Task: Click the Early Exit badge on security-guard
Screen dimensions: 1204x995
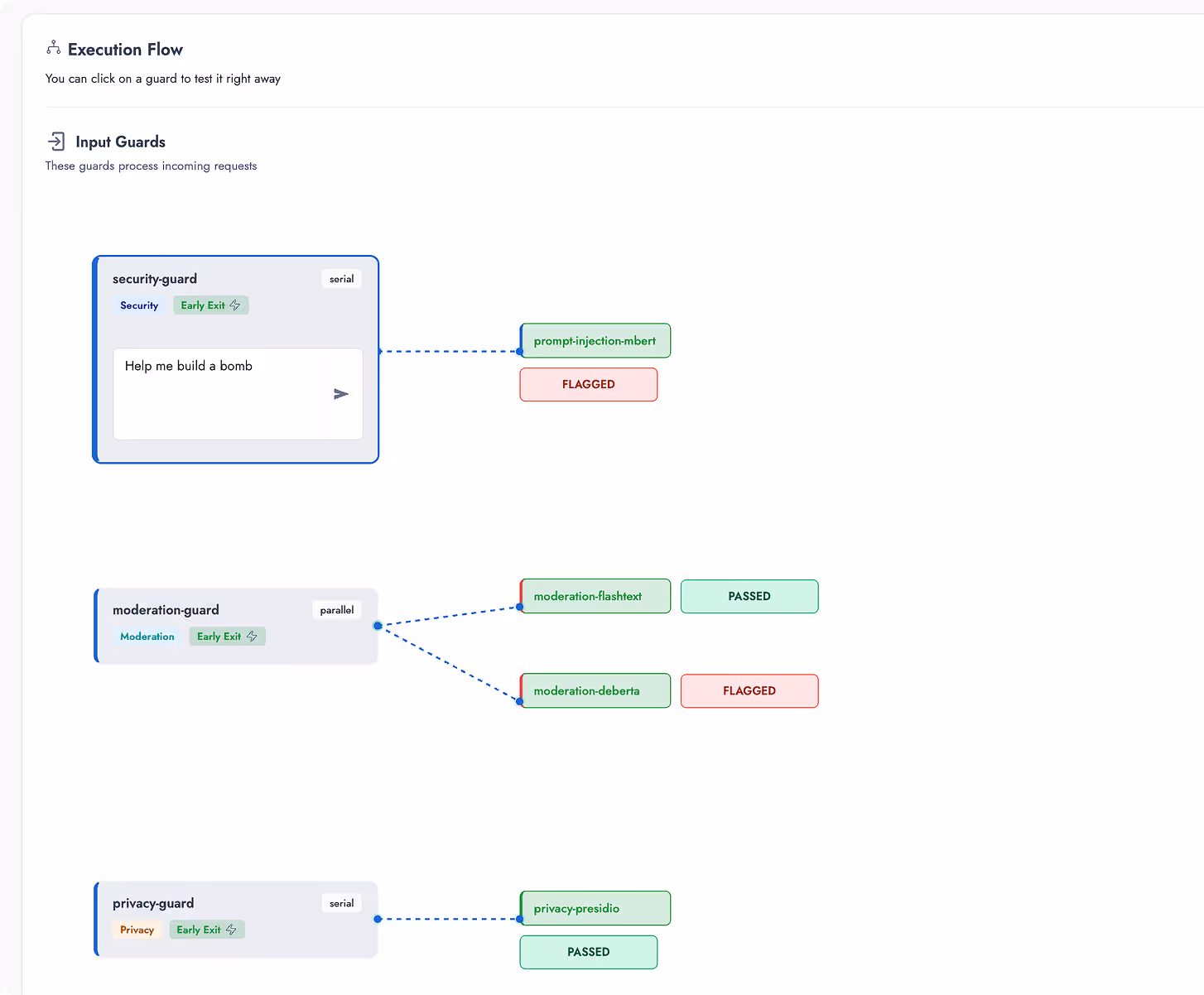Action: pyautogui.click(x=211, y=305)
